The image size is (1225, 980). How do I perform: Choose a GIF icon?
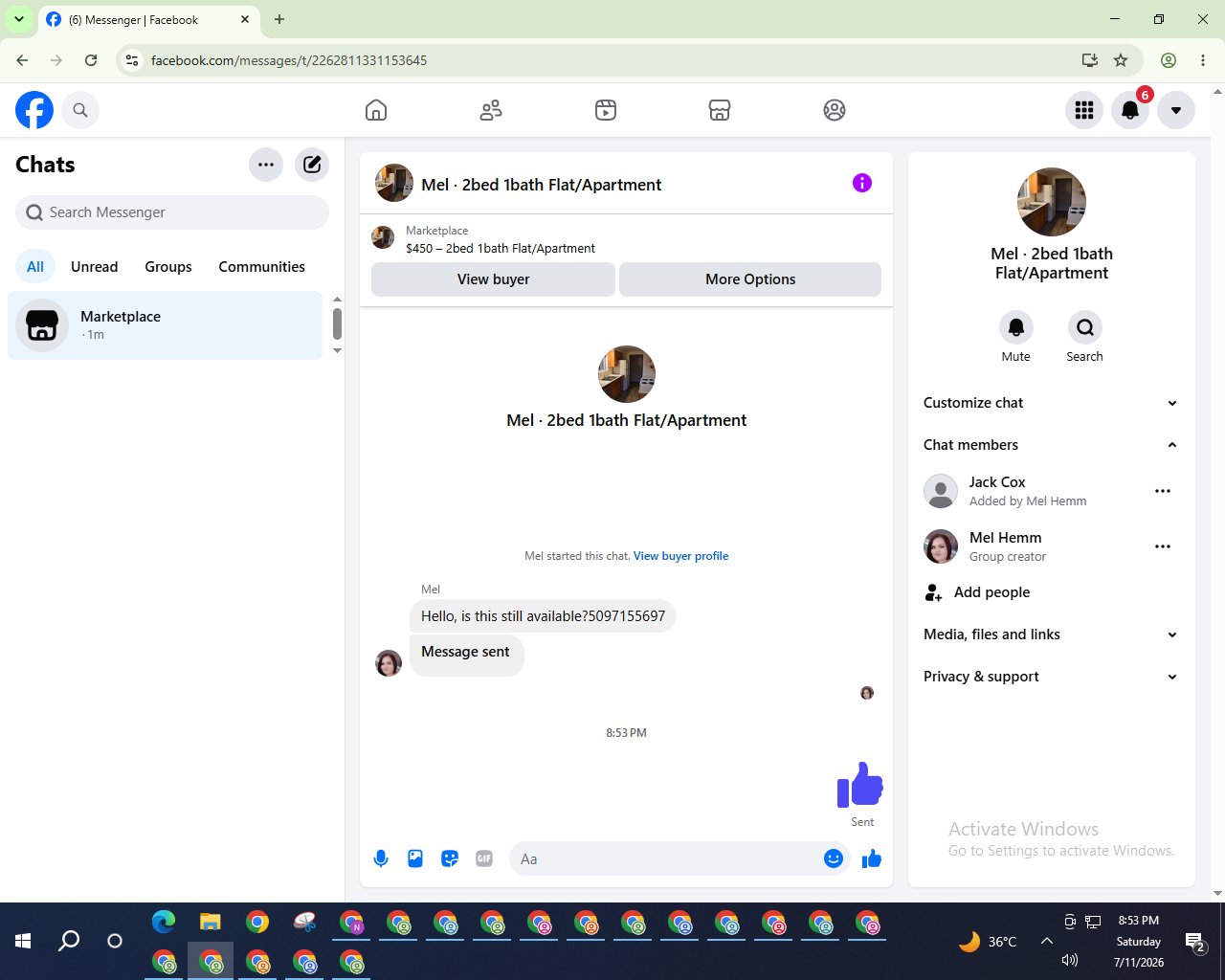click(484, 858)
